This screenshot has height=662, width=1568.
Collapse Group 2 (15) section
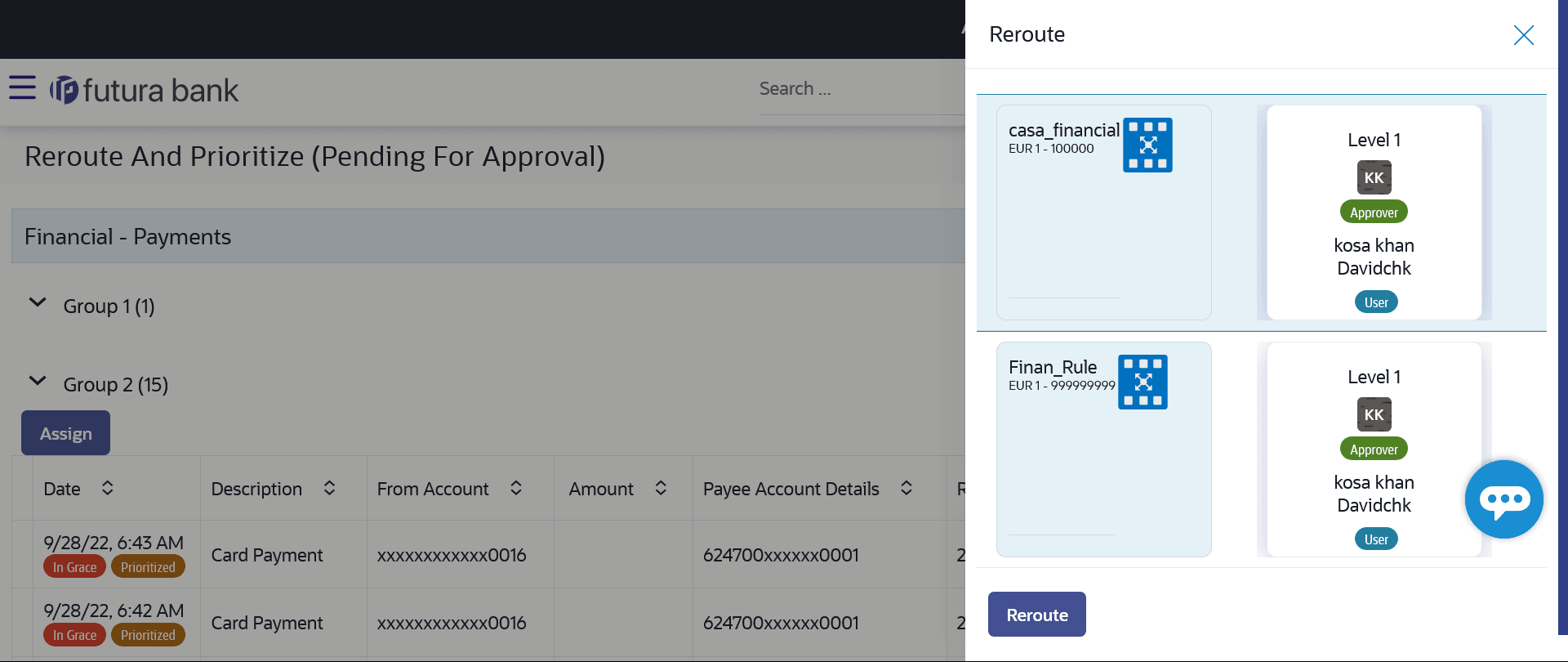[x=38, y=382]
